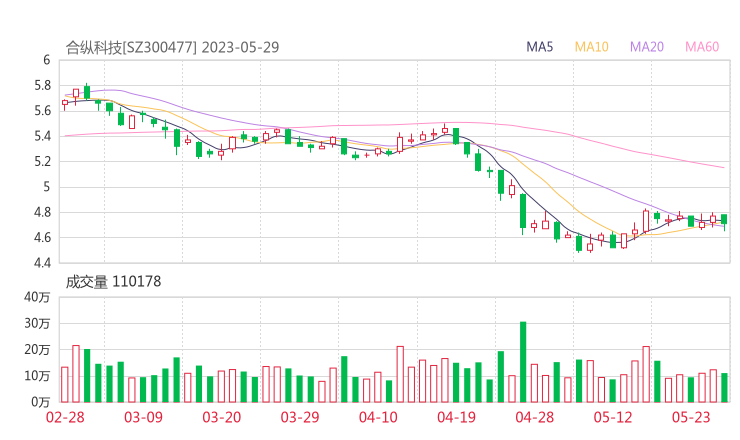Click the 03-29 date axis label
The width and height of the screenshot is (740, 440).
pos(300,417)
